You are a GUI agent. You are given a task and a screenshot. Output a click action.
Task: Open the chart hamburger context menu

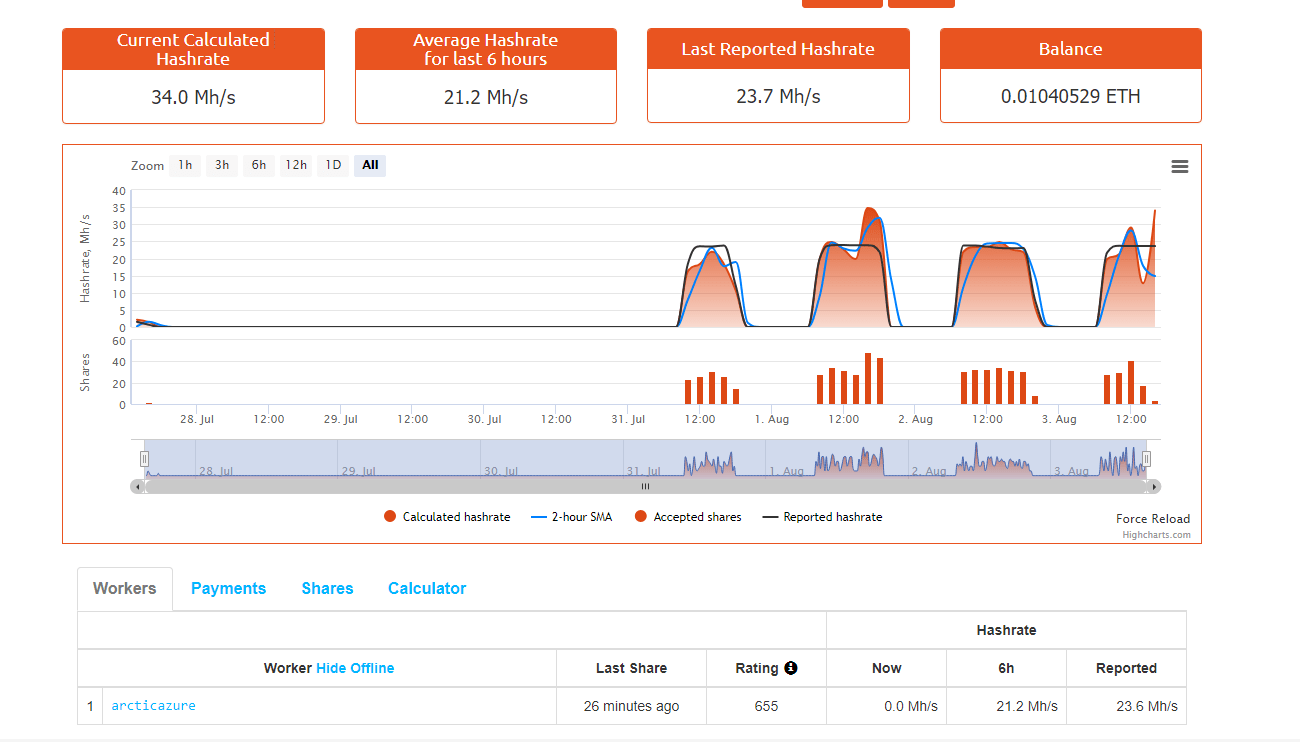click(x=1179, y=167)
